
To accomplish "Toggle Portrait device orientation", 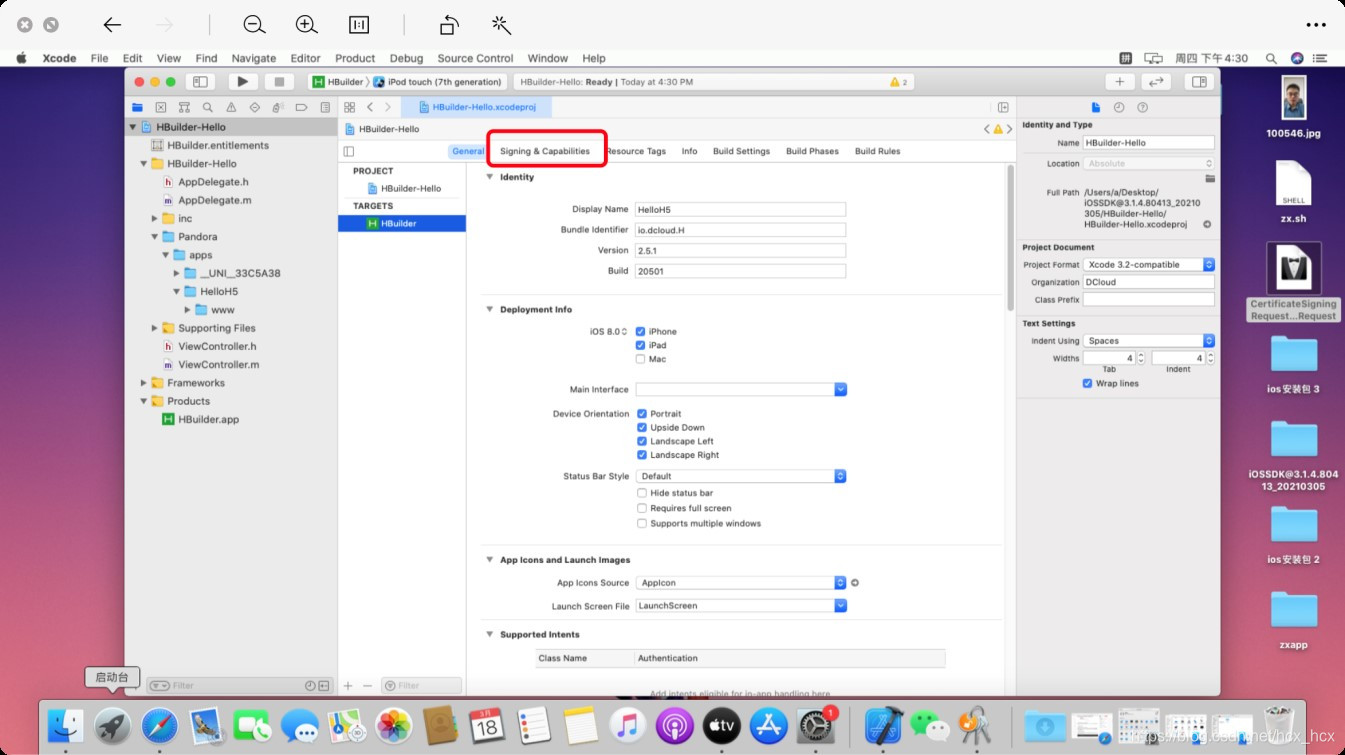I will click(x=641, y=413).
